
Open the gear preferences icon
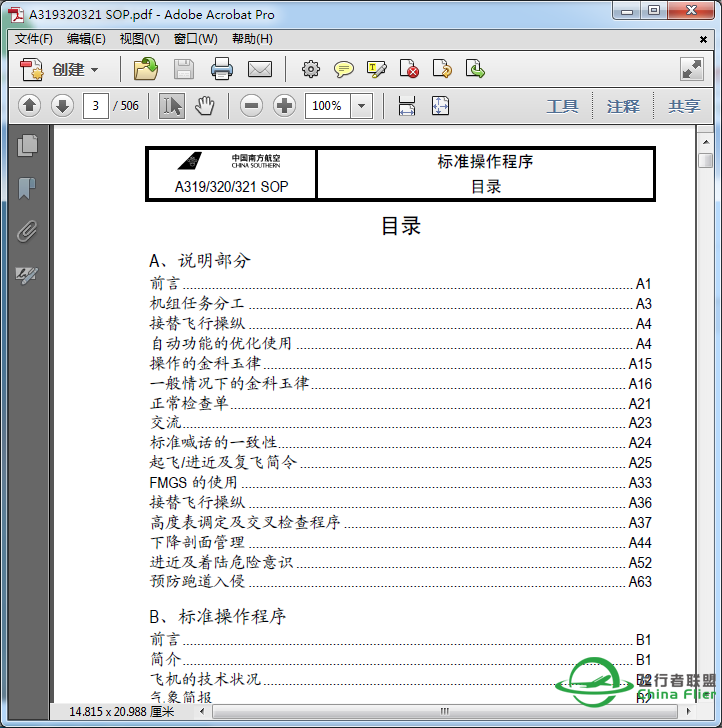tap(311, 70)
